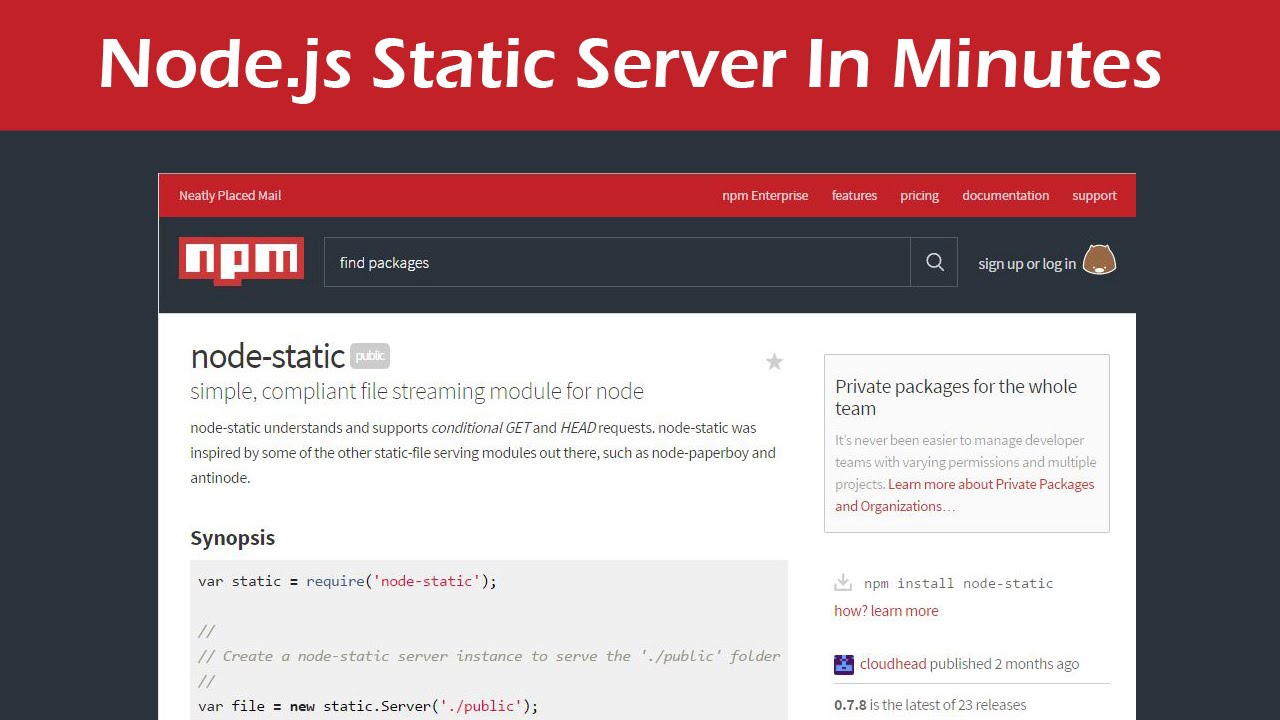The image size is (1280, 720).
Task: Click the published 2 months ago text
Action: point(1004,664)
